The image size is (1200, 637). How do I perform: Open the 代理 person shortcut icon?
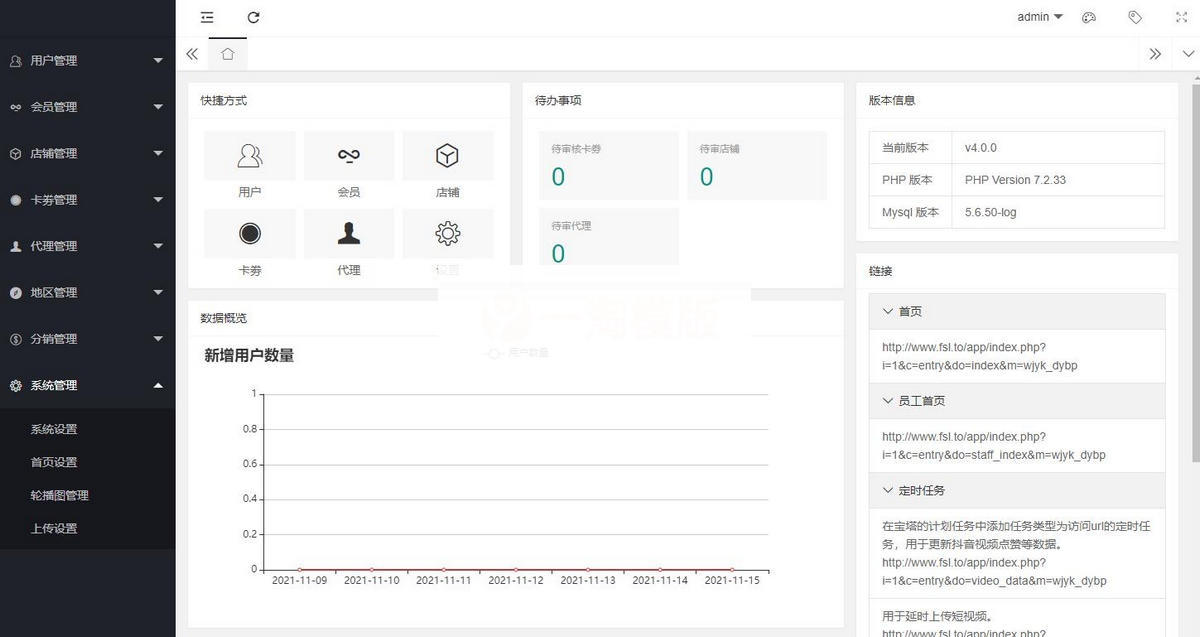click(x=348, y=233)
